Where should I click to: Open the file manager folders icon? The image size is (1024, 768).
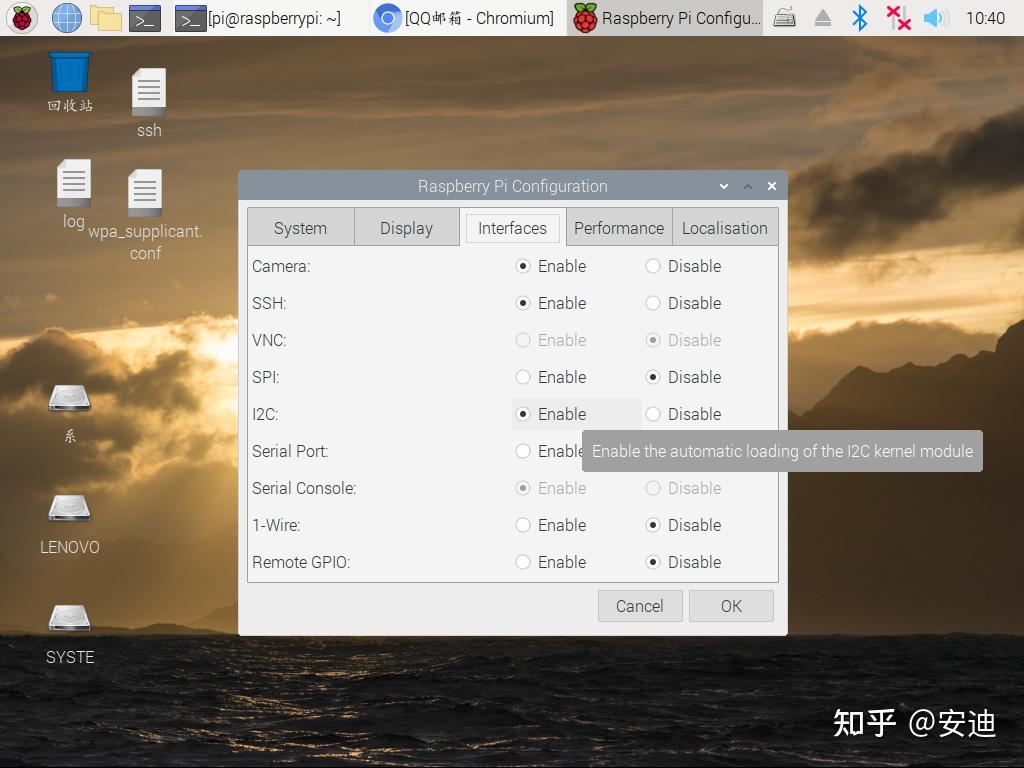point(106,18)
